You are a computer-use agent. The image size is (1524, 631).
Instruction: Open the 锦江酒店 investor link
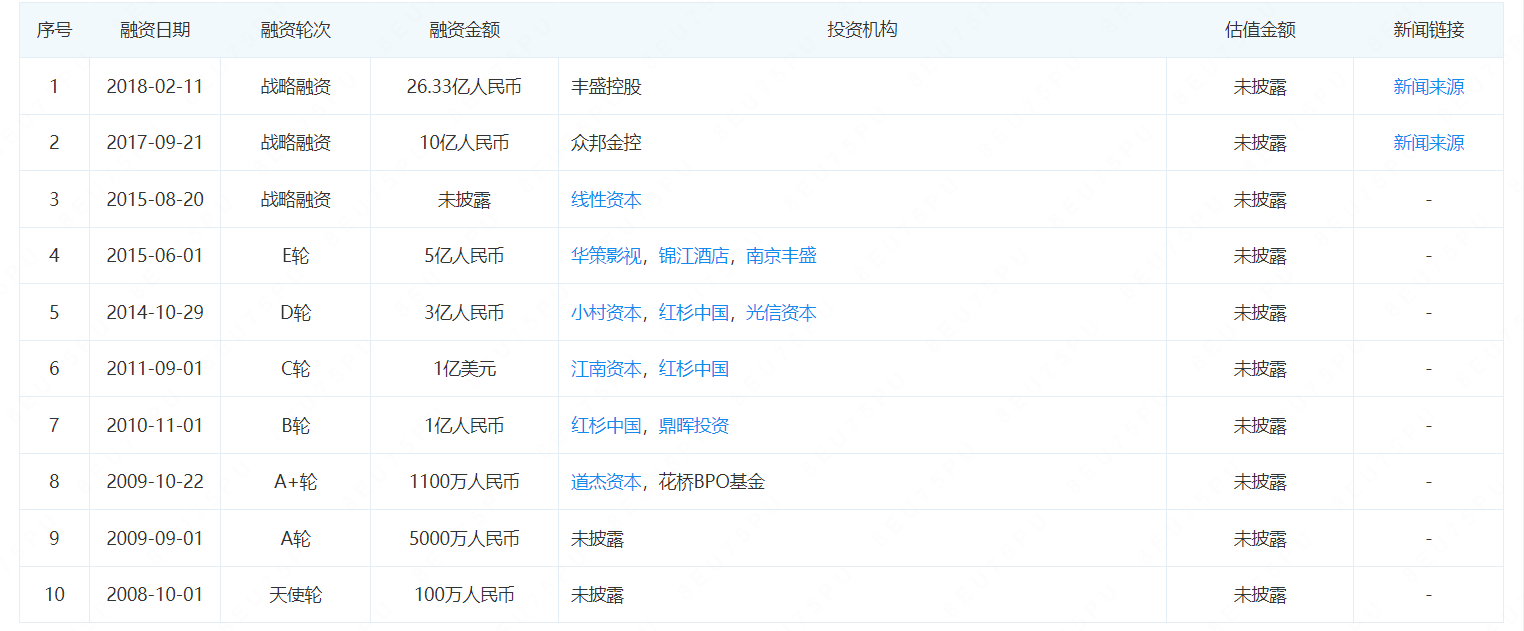[x=694, y=256]
